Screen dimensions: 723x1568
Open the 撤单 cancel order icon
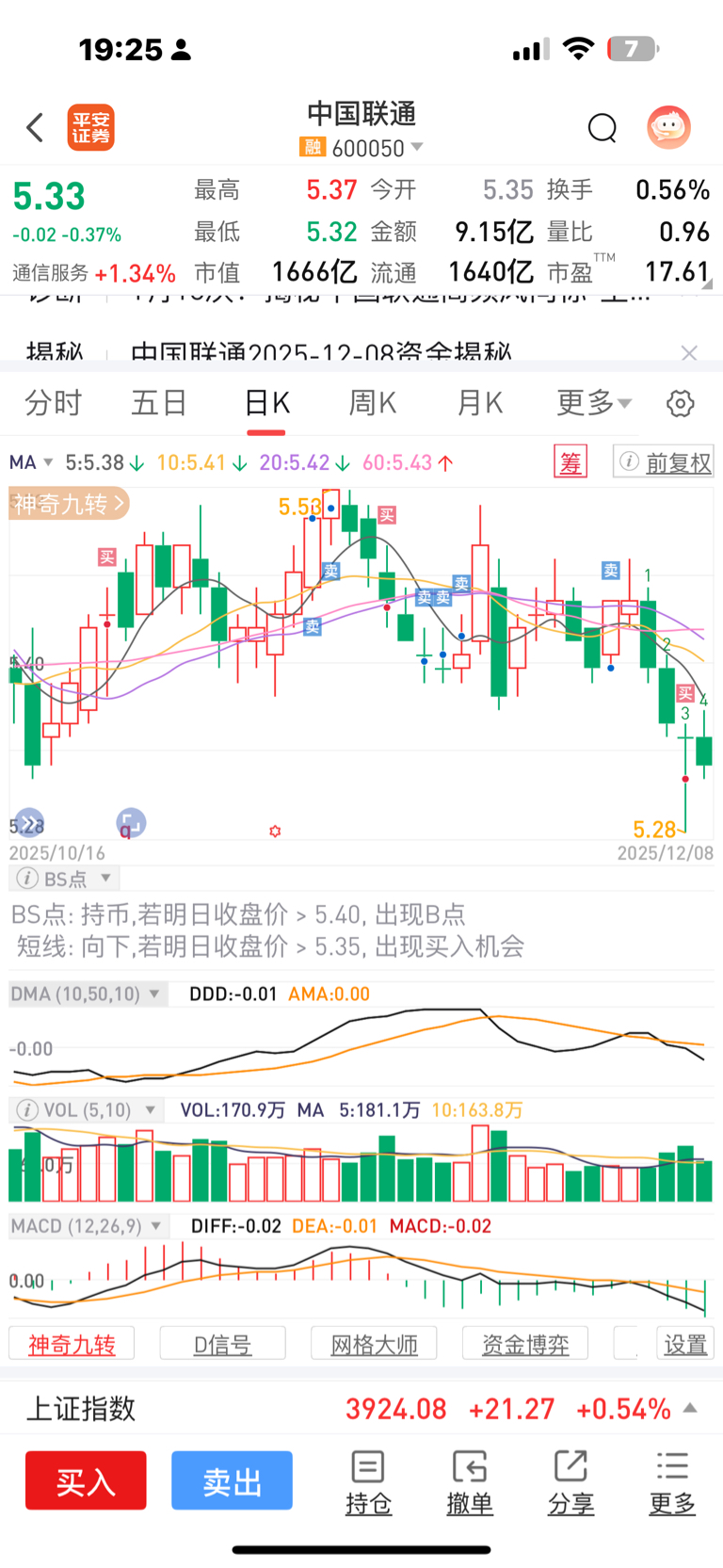click(470, 1482)
